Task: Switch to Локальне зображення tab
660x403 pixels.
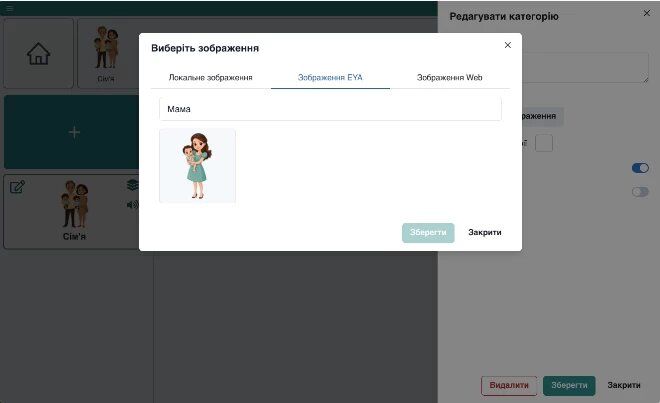Action: coord(210,77)
